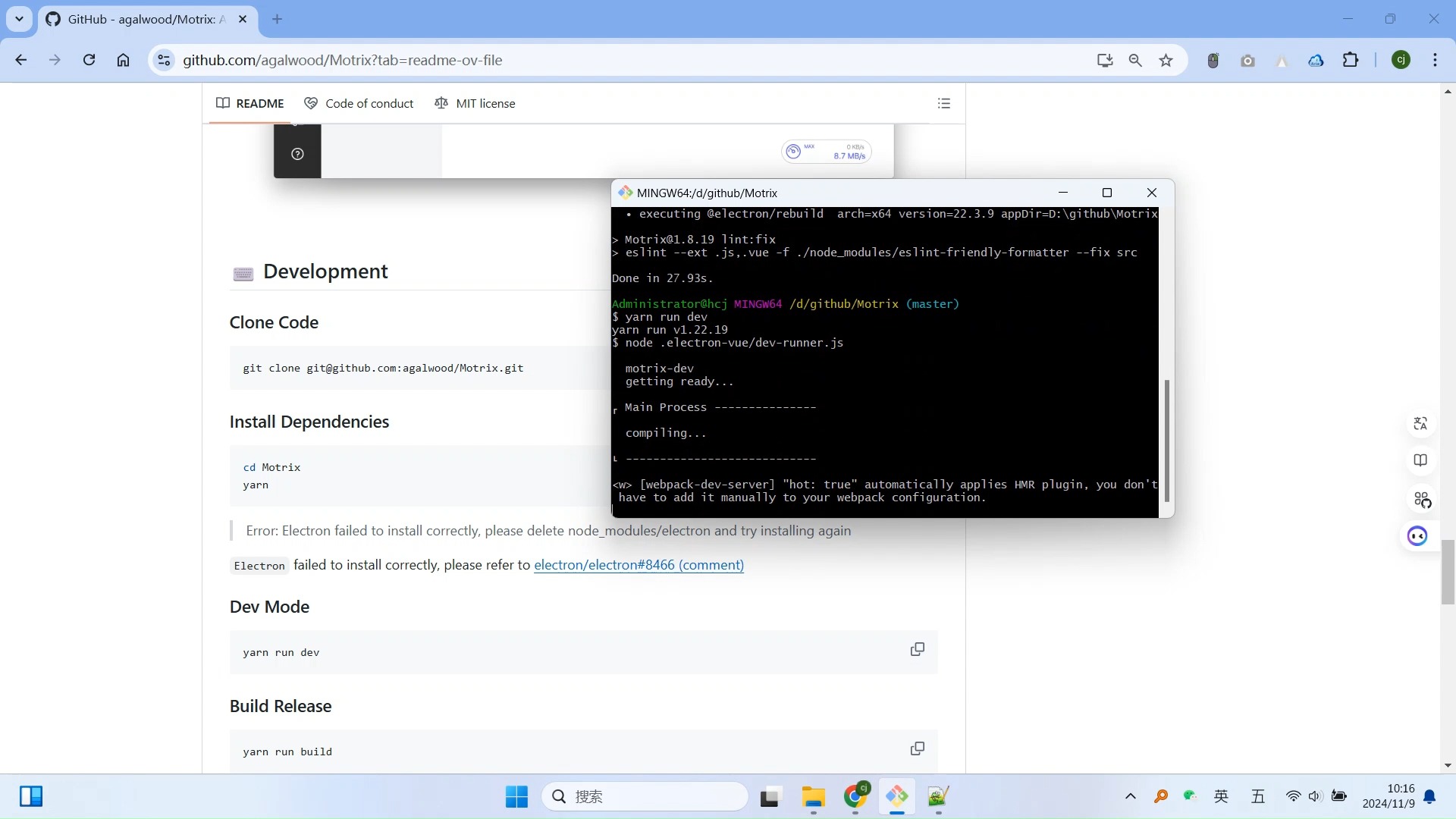
Task: Click the Development heading
Action: point(325,271)
